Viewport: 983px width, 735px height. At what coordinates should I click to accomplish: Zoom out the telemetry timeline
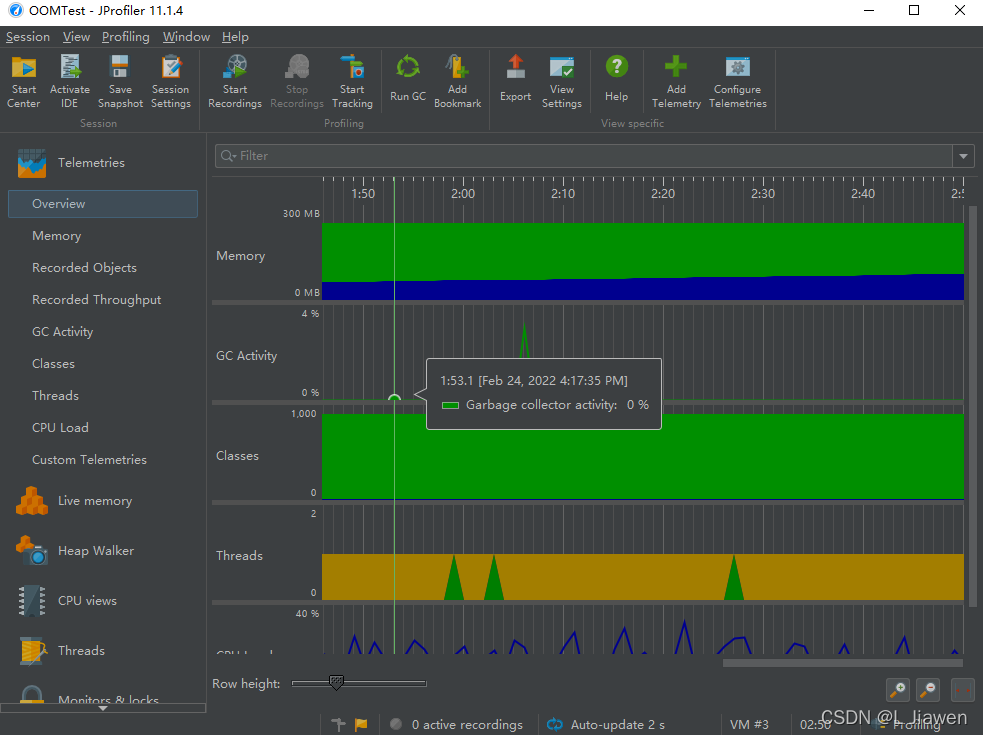pyautogui.click(x=928, y=690)
